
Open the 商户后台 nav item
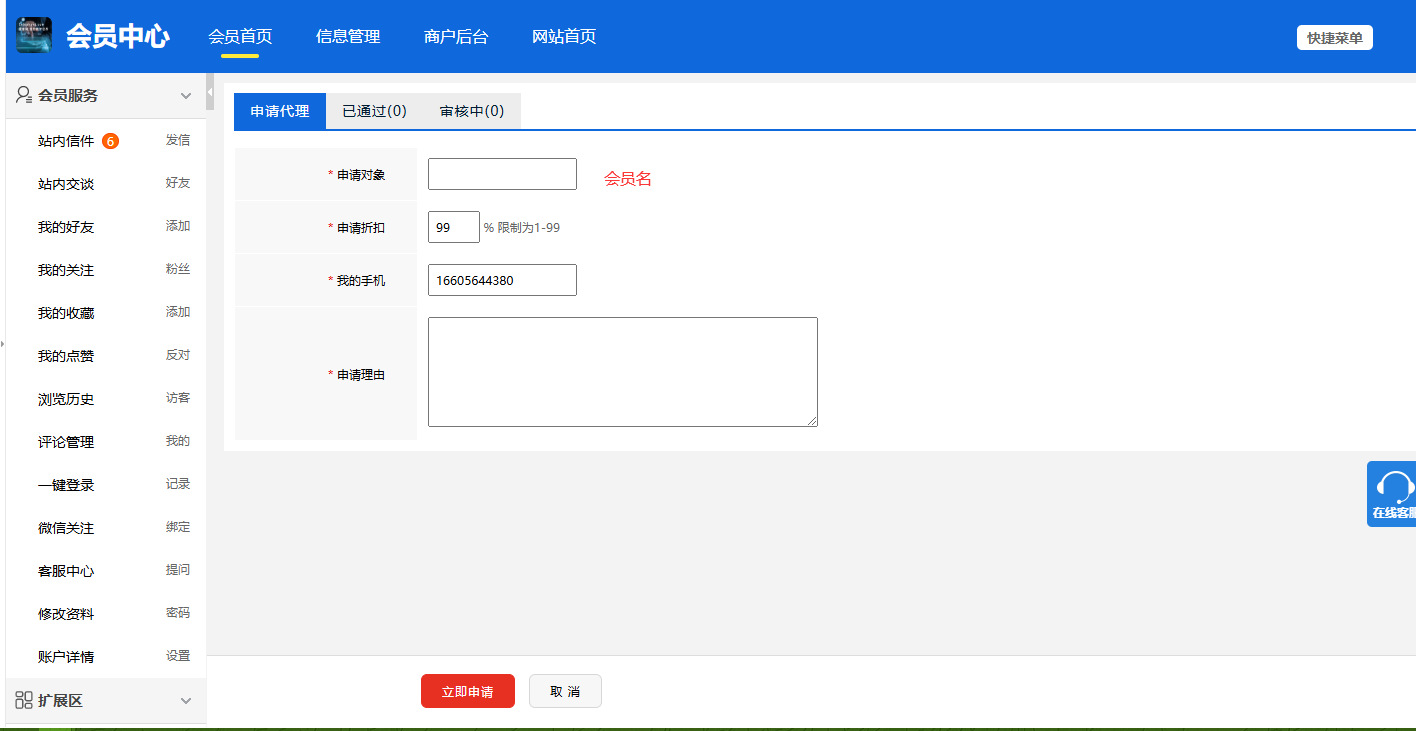point(456,37)
